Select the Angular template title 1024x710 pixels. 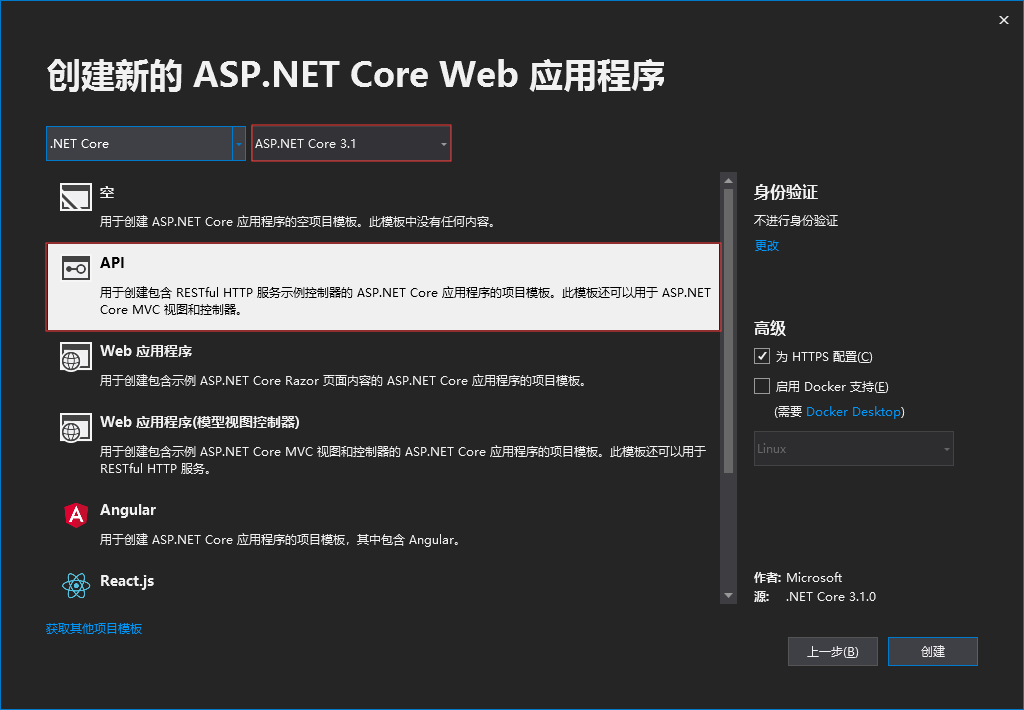(x=128, y=509)
